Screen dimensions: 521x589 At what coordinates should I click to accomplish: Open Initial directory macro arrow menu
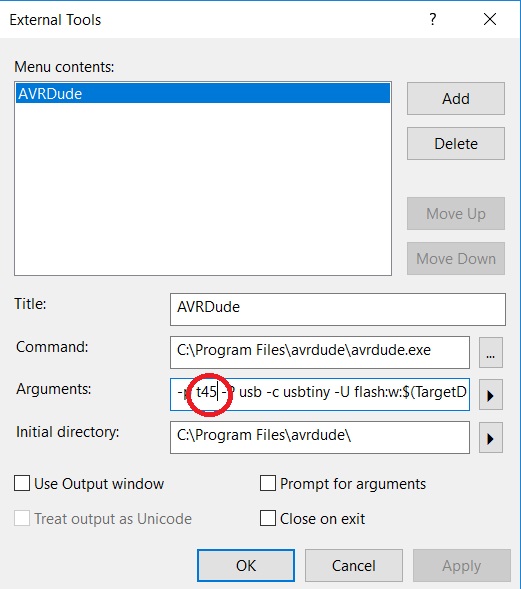point(491,438)
